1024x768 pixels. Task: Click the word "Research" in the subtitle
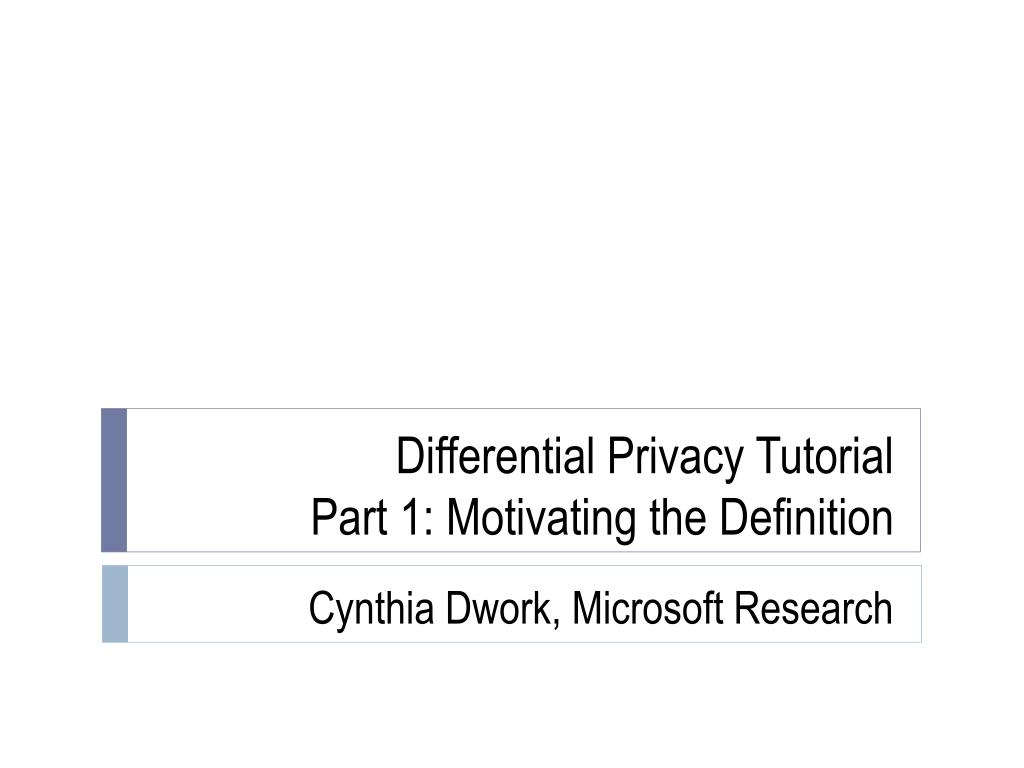tap(814, 607)
